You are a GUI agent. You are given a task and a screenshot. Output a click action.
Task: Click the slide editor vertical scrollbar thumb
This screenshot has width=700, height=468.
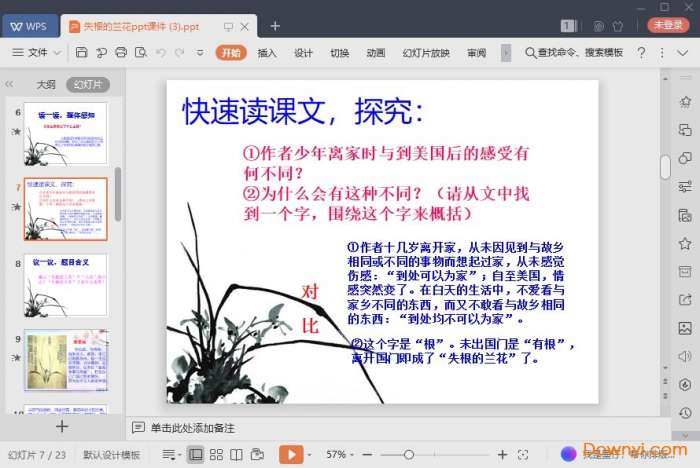click(665, 166)
